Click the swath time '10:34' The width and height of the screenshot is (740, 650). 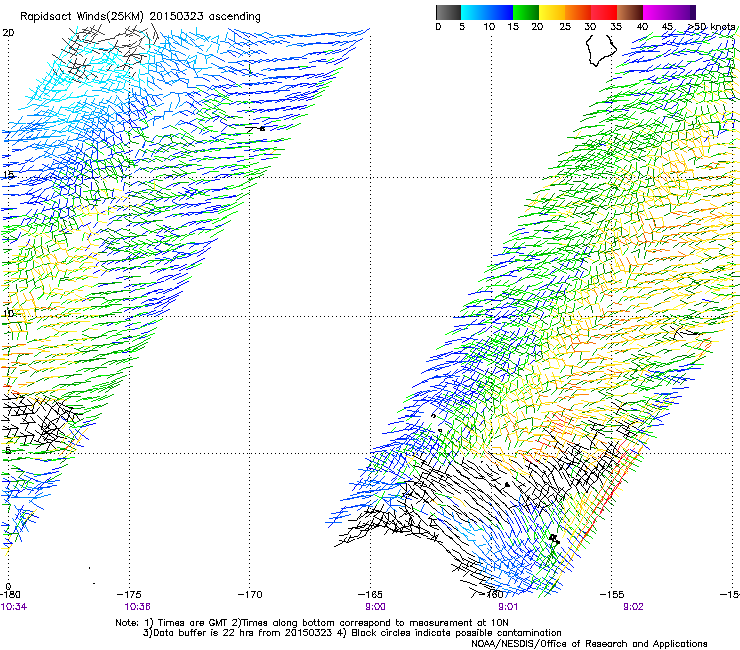[14, 607]
